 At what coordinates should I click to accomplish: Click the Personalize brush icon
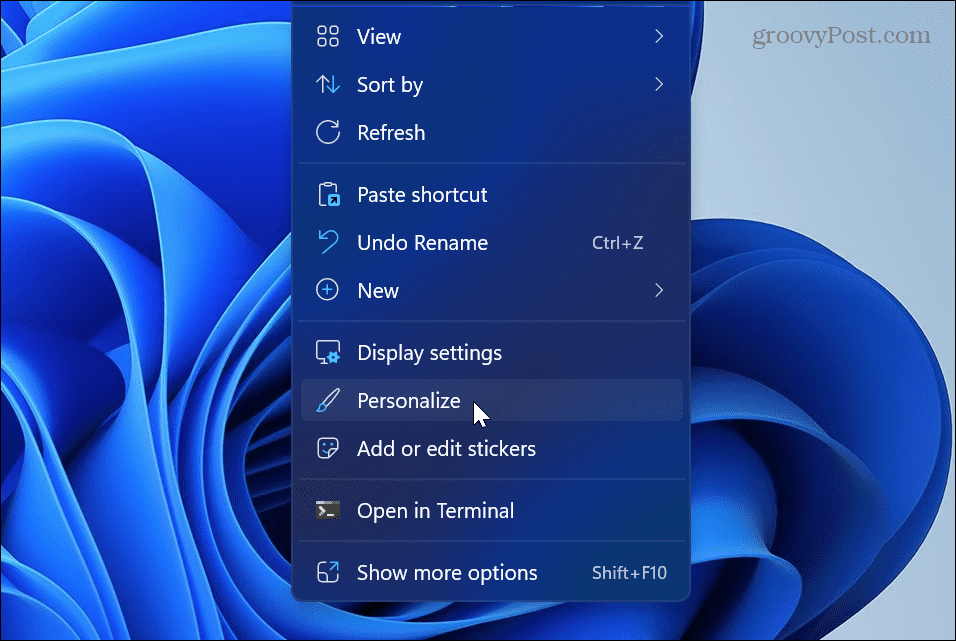pos(327,400)
